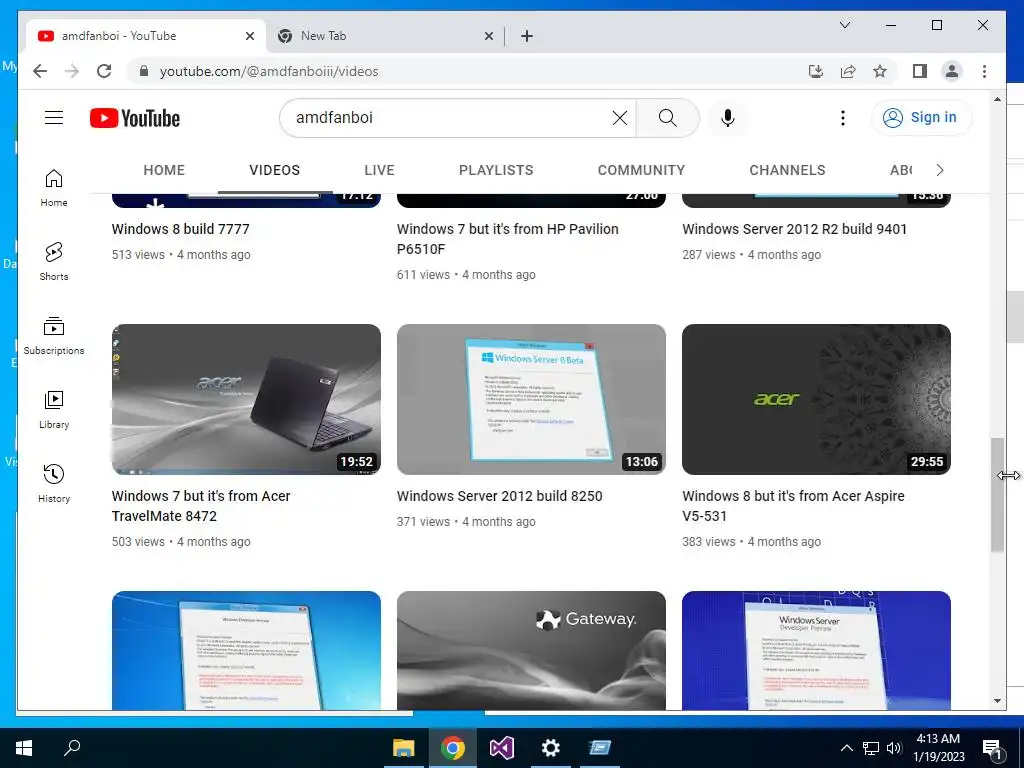Show hidden system tray icons
The image size is (1024, 768).
coord(846,748)
